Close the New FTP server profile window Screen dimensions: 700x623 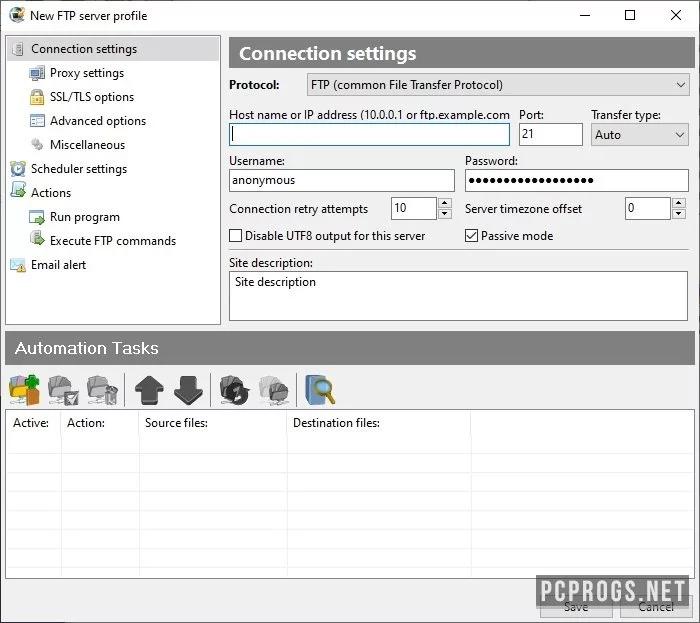[x=676, y=15]
